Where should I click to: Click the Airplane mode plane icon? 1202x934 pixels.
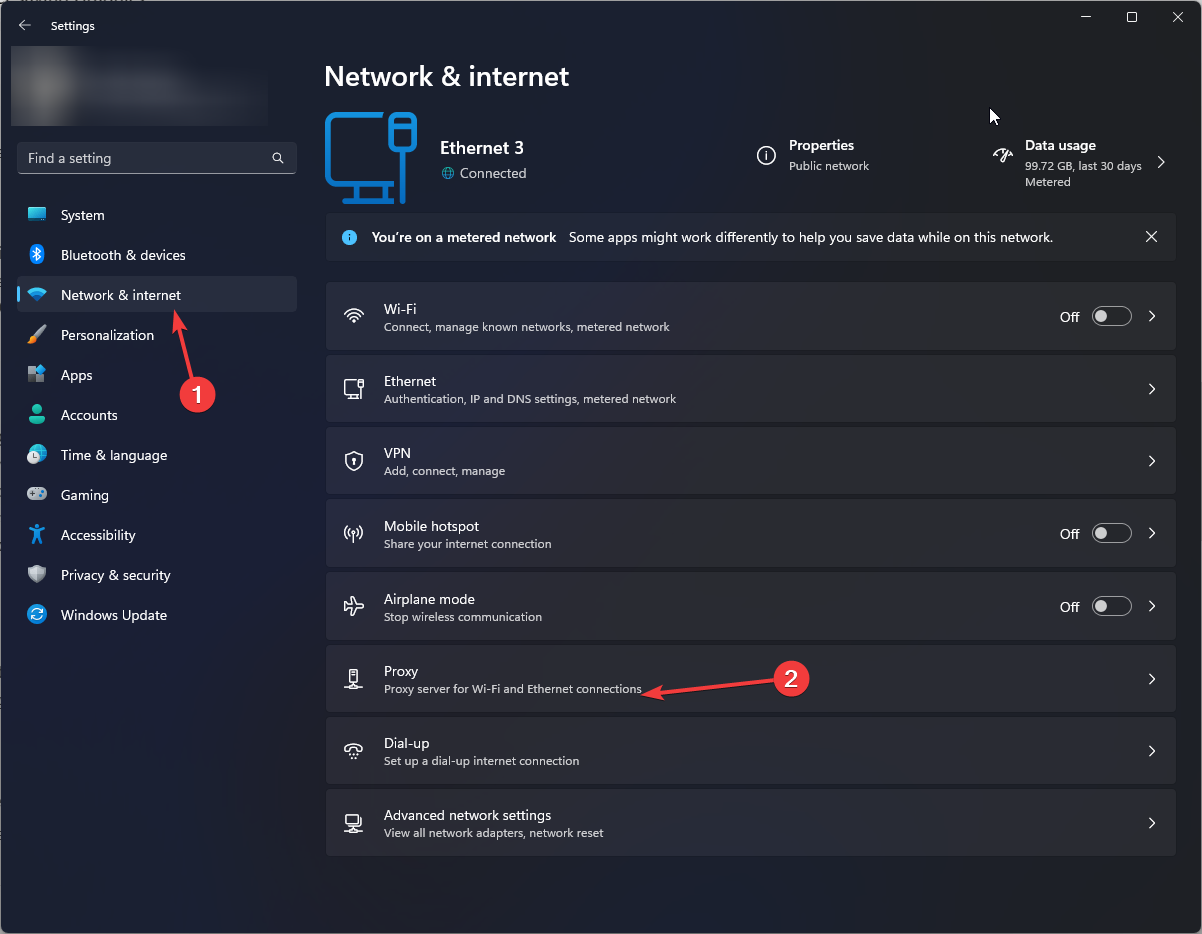[353, 607]
